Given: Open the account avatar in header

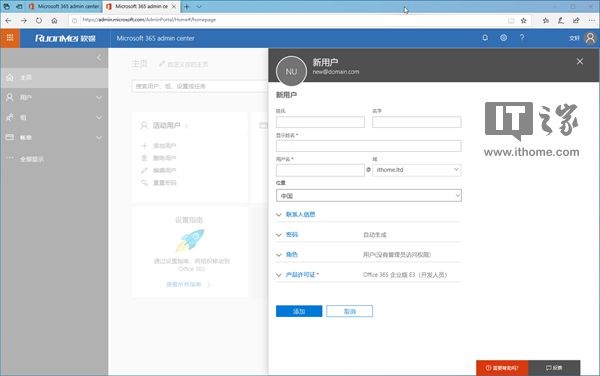Looking at the screenshot, I should [590, 38].
